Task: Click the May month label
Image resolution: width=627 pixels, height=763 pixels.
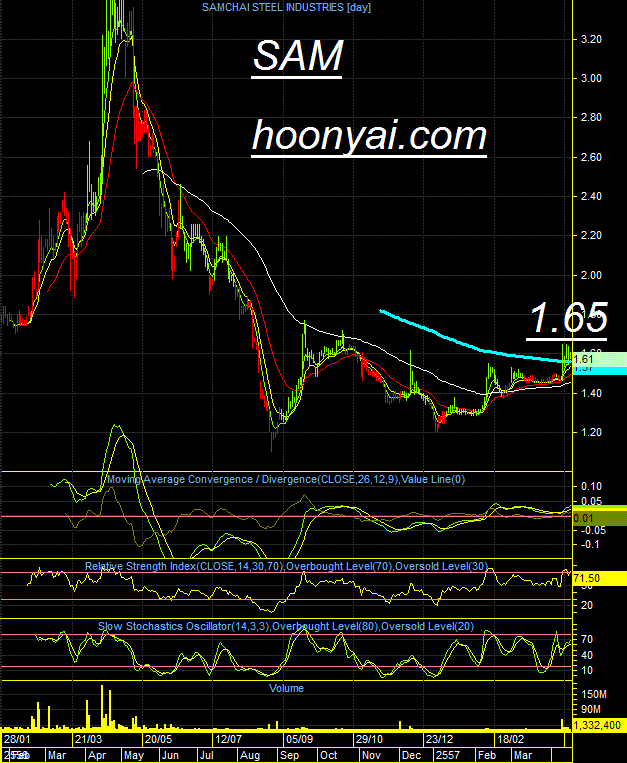Action: point(134,756)
